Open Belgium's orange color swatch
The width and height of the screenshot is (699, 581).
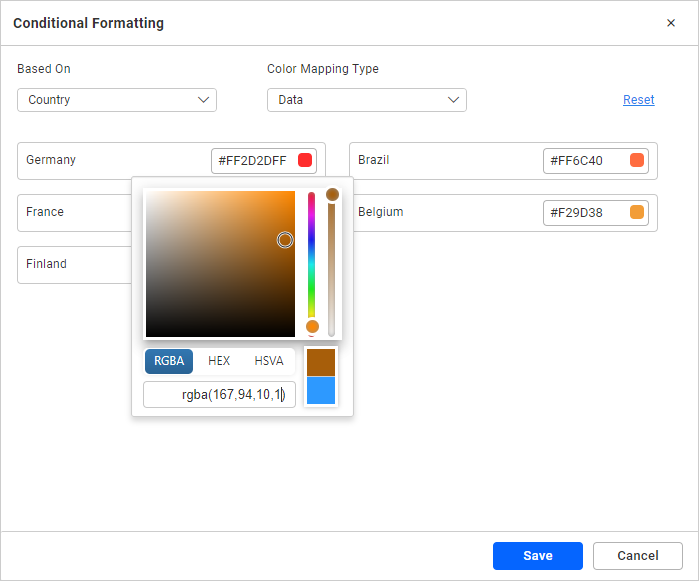[637, 212]
